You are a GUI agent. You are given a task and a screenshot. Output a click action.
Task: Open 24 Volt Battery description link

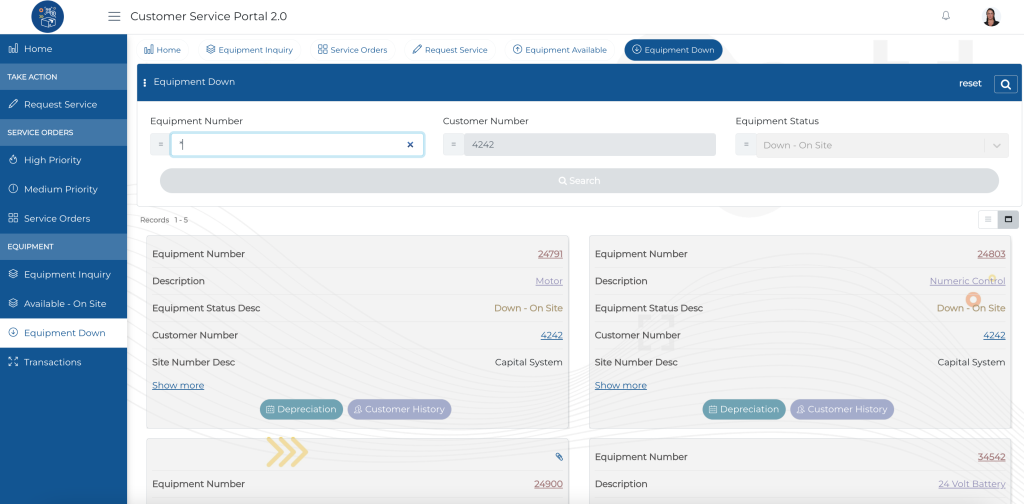point(972,484)
